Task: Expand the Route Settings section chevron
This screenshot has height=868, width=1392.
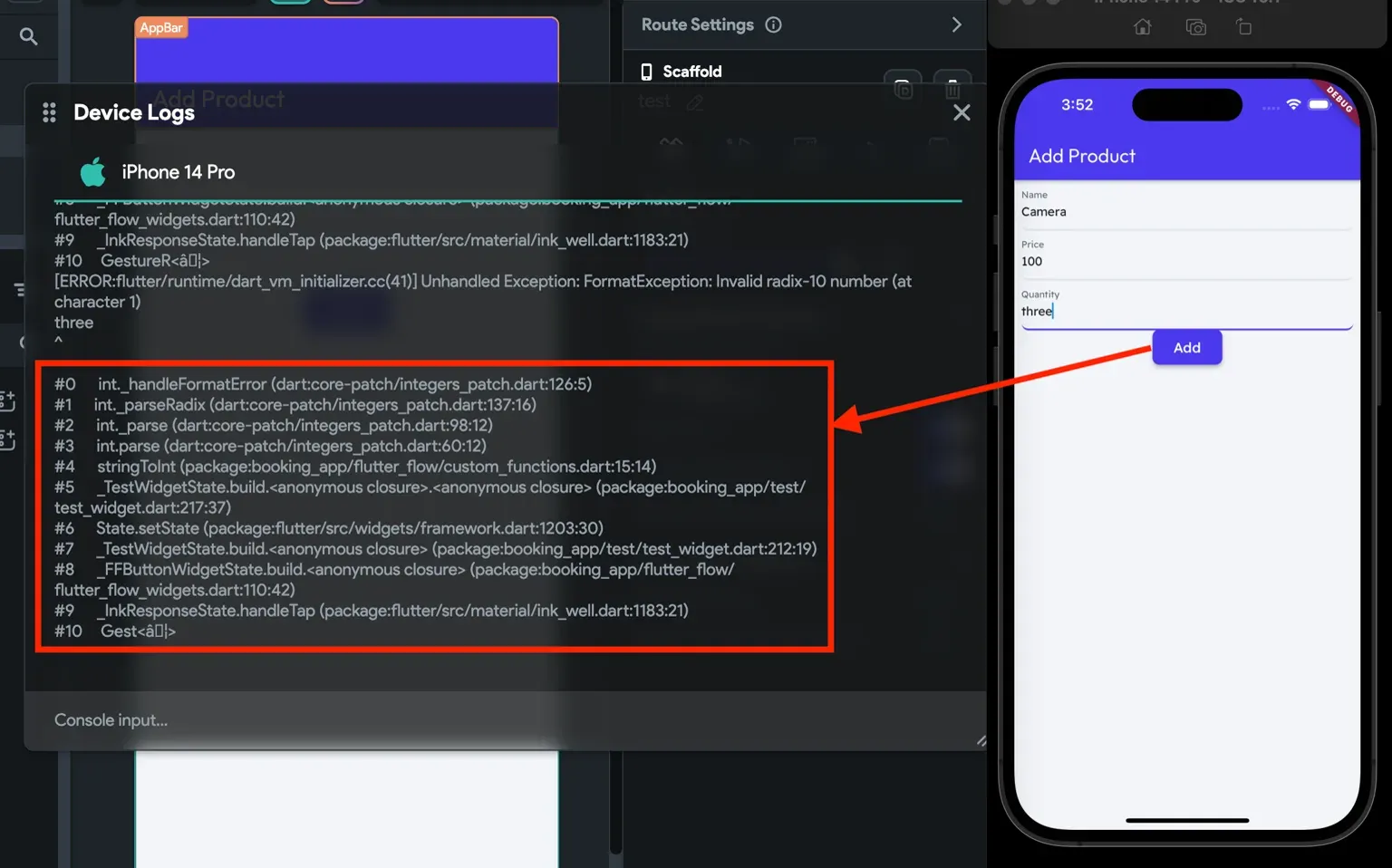Action: (x=957, y=24)
